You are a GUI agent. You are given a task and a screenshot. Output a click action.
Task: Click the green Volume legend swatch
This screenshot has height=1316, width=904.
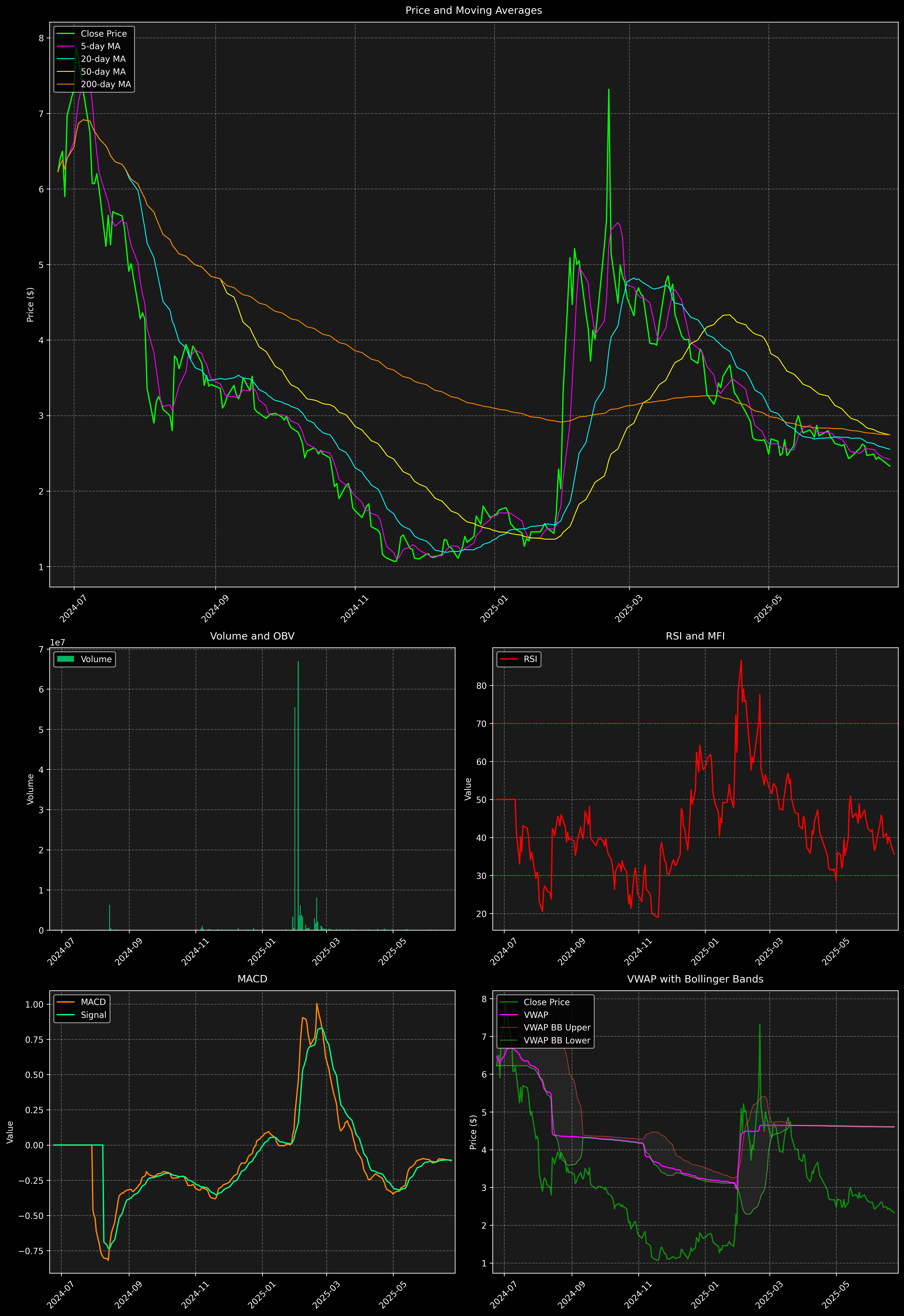66,659
